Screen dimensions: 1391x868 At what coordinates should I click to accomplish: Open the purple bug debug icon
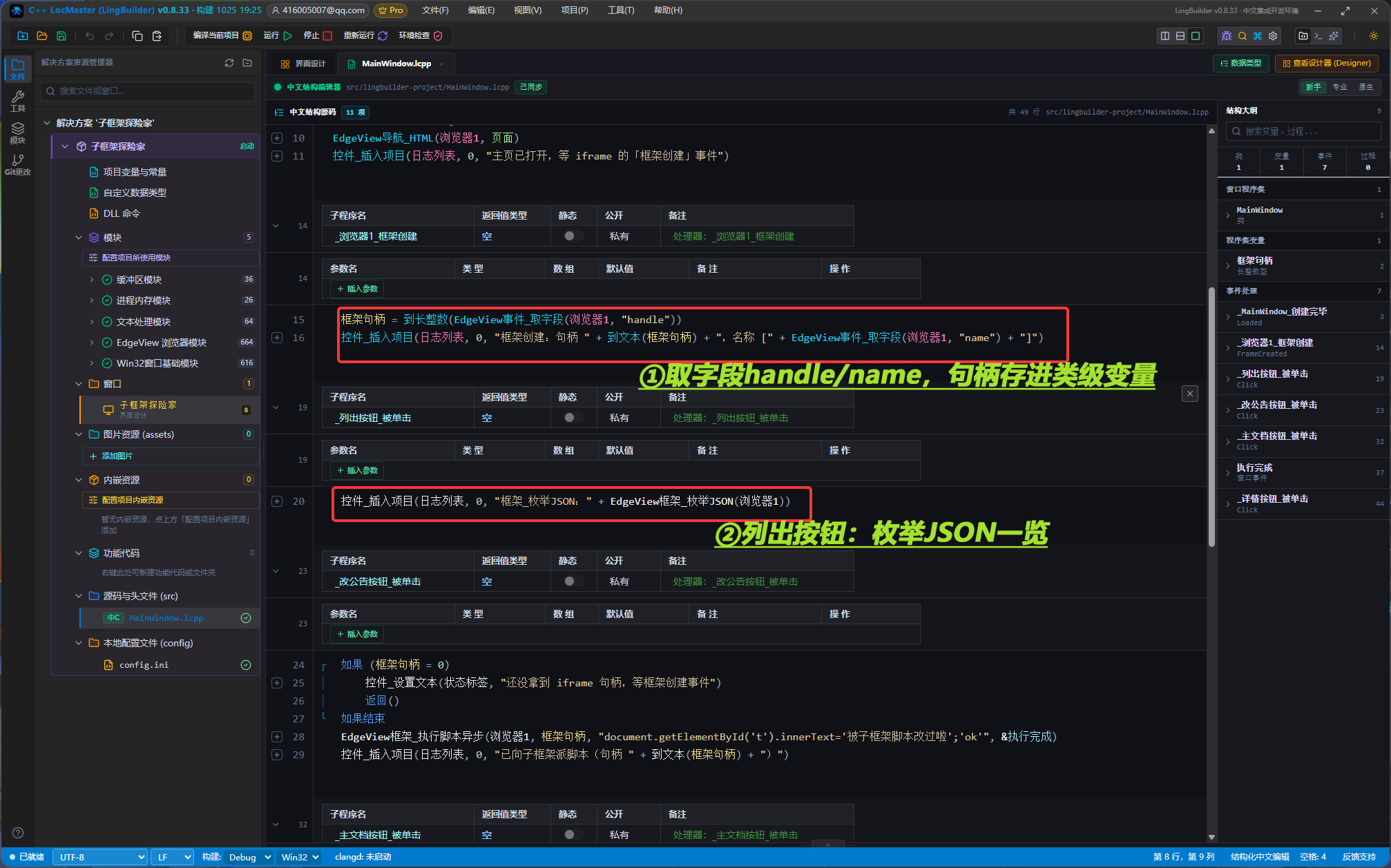coord(1227,36)
